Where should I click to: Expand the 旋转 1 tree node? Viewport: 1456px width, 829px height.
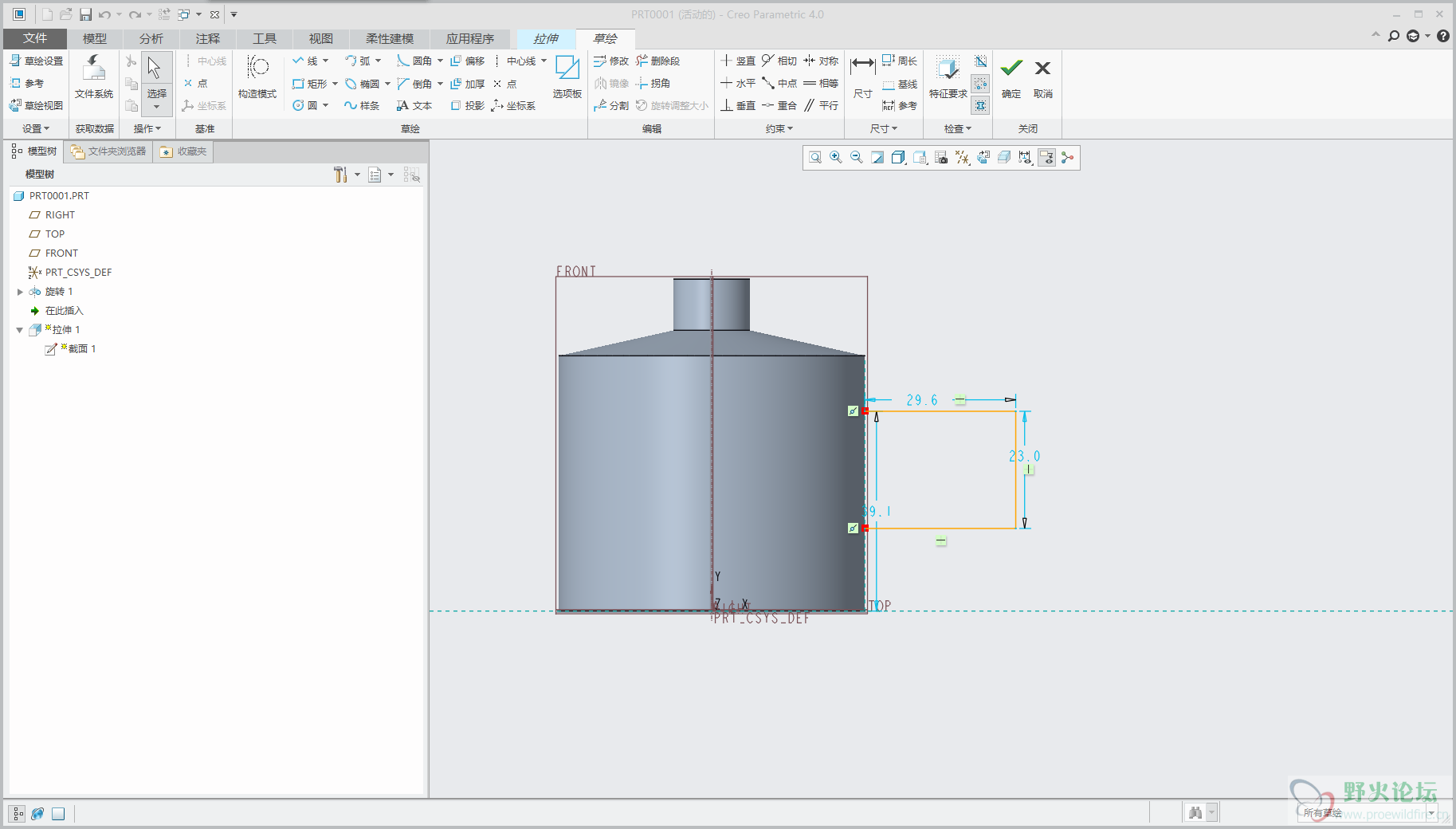[x=20, y=292]
